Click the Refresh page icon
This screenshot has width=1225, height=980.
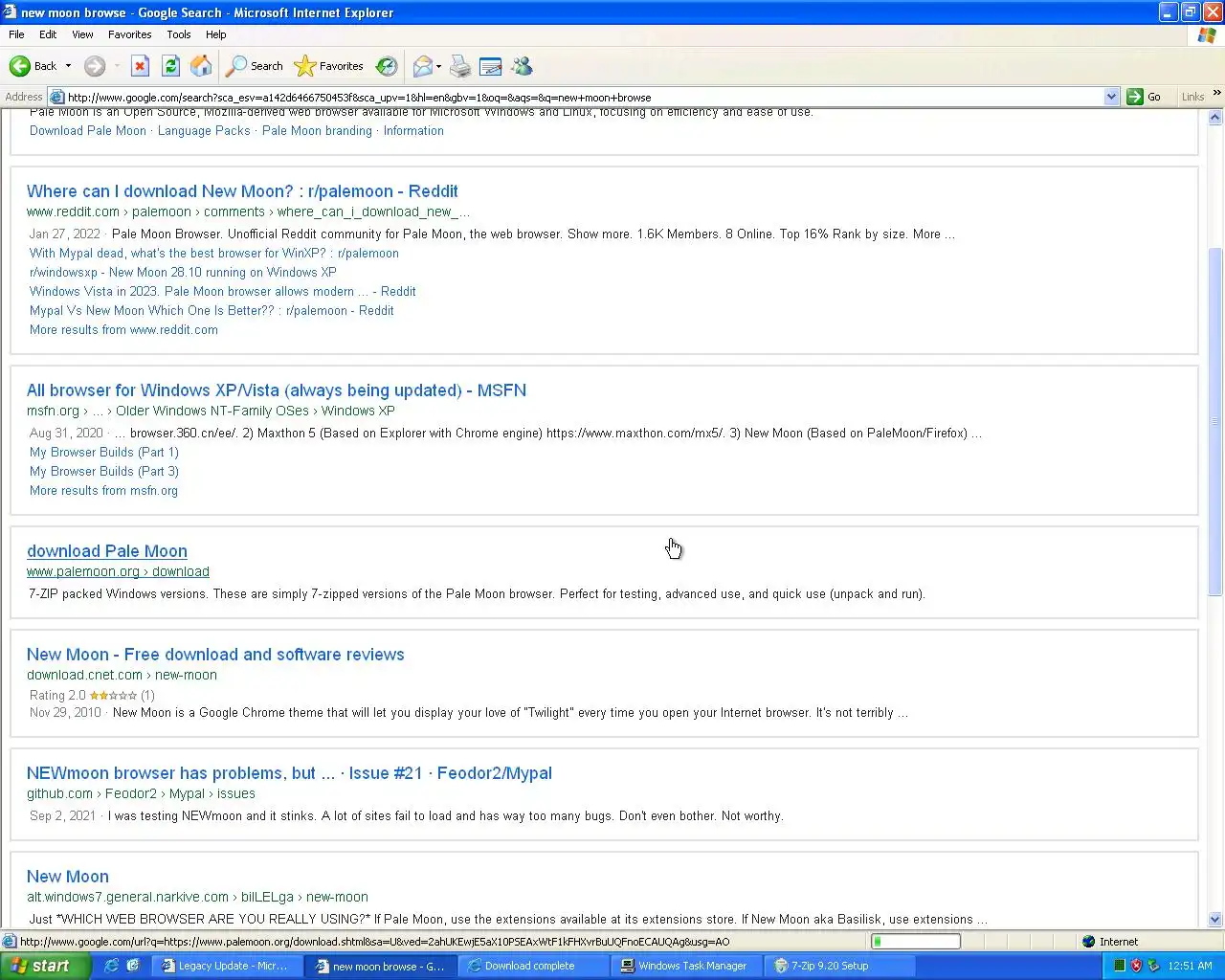tap(170, 66)
